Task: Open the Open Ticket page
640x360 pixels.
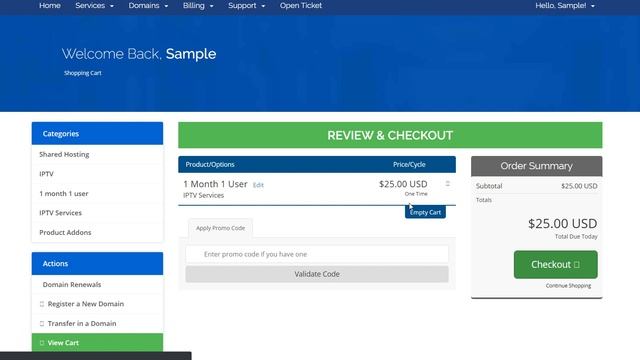Action: [301, 5]
